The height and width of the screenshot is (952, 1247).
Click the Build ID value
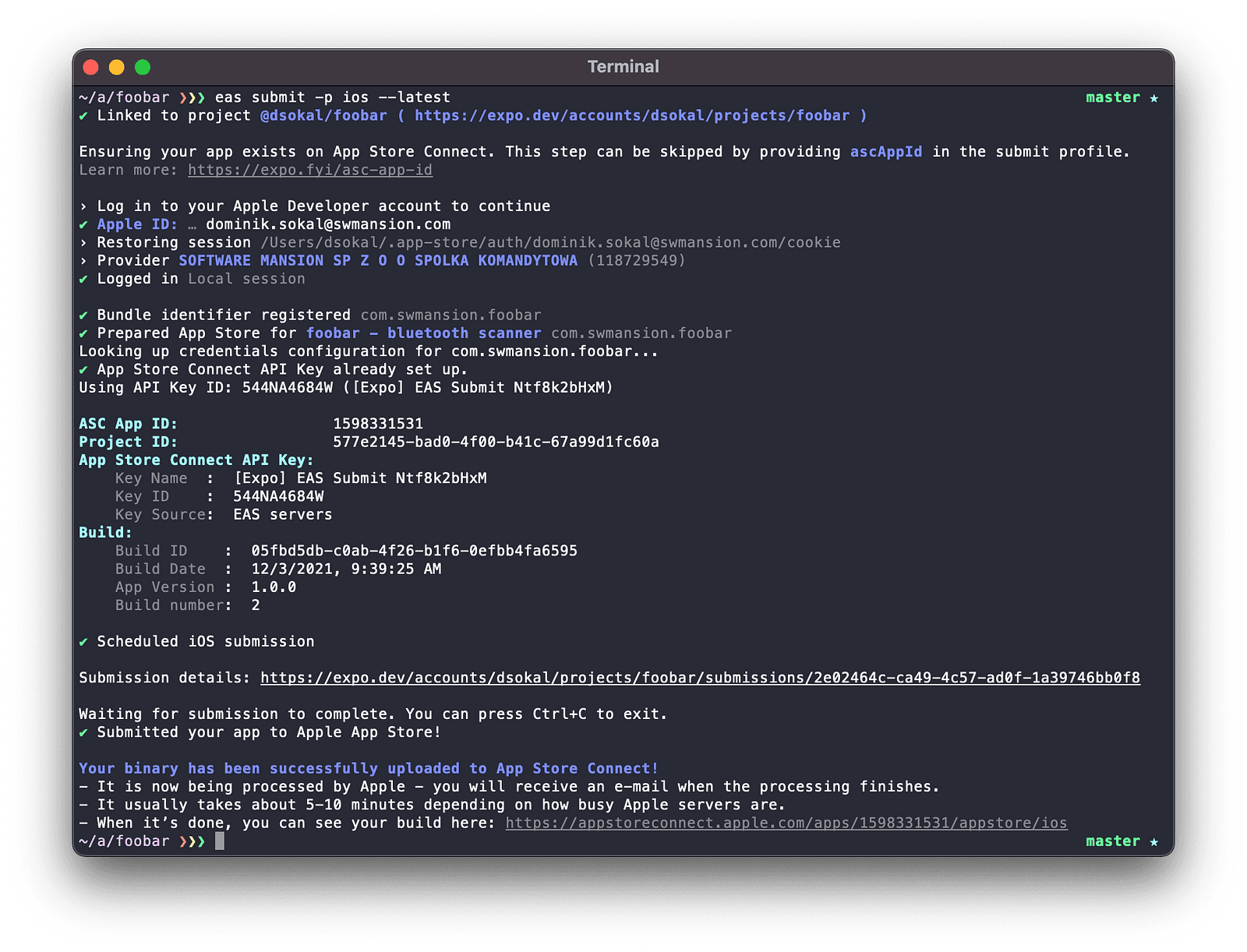click(413, 551)
